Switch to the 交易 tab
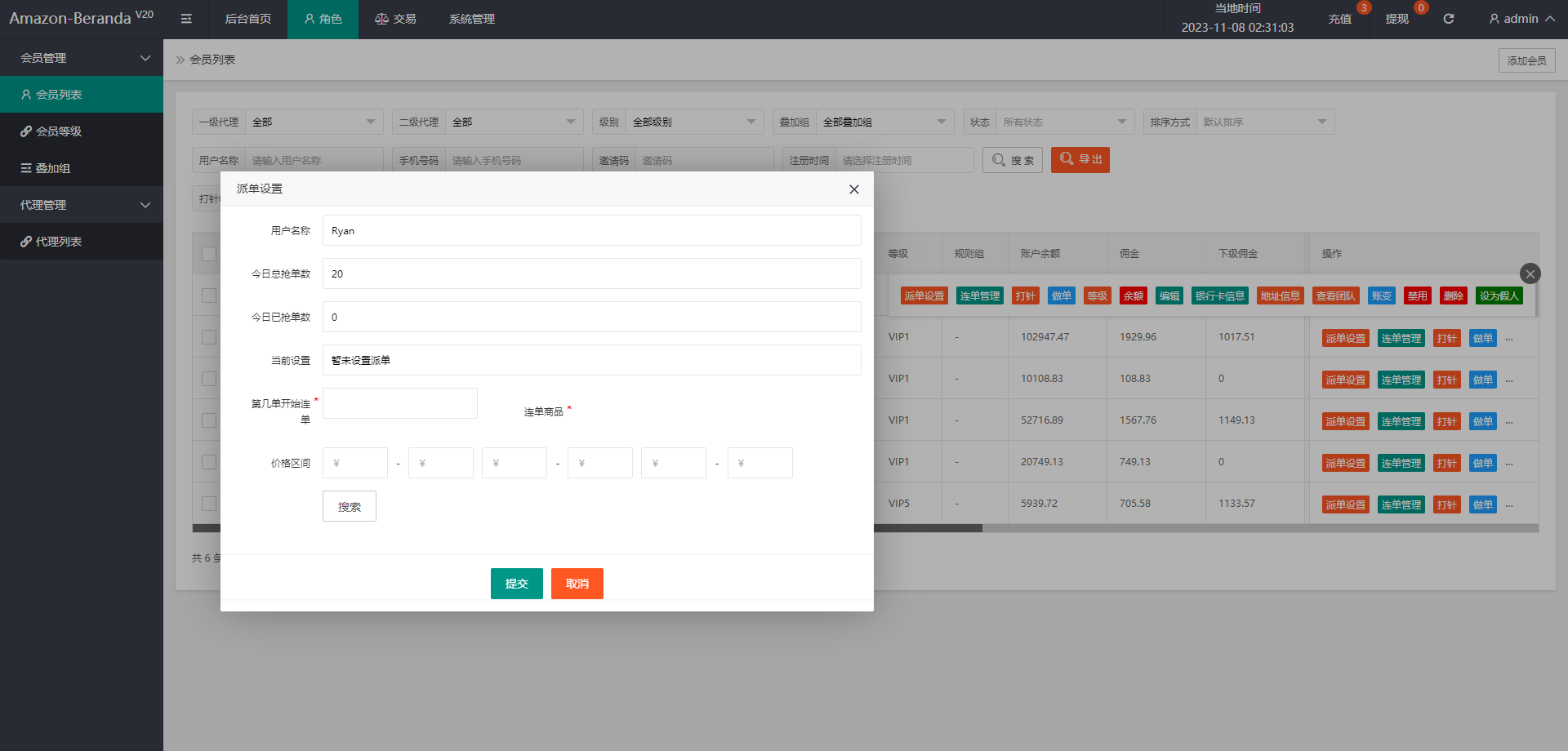 click(395, 19)
